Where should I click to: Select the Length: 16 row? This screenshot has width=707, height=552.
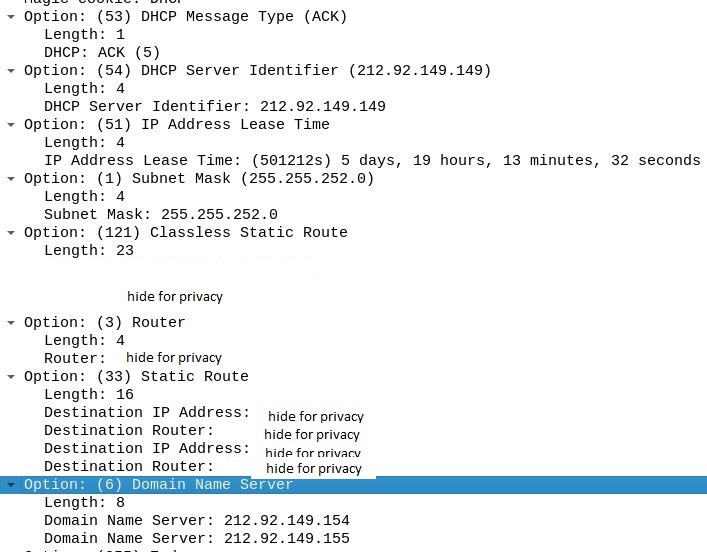click(88, 394)
